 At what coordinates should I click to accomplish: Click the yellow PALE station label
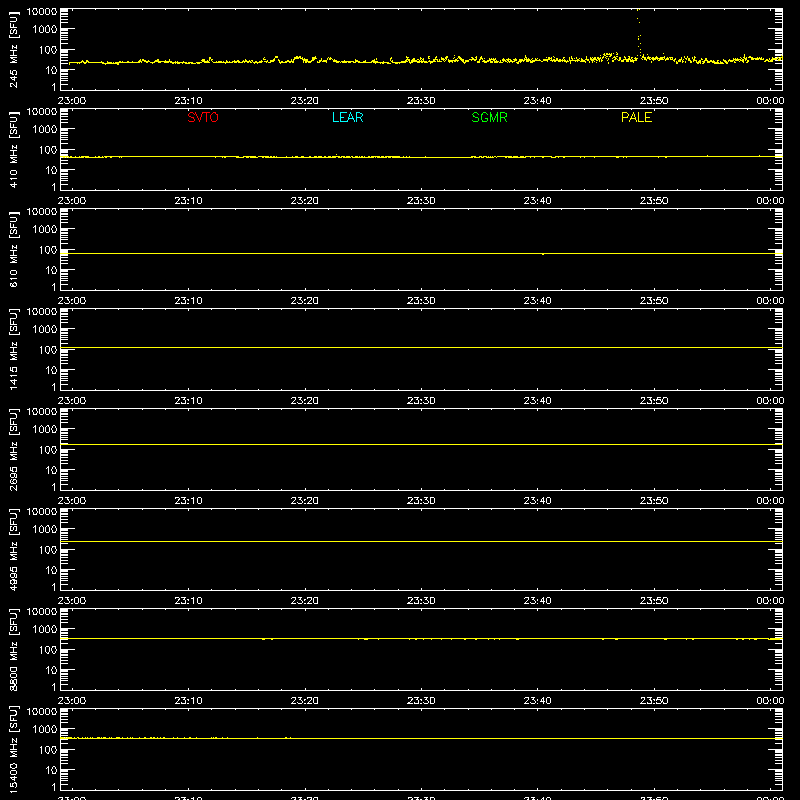click(636, 117)
